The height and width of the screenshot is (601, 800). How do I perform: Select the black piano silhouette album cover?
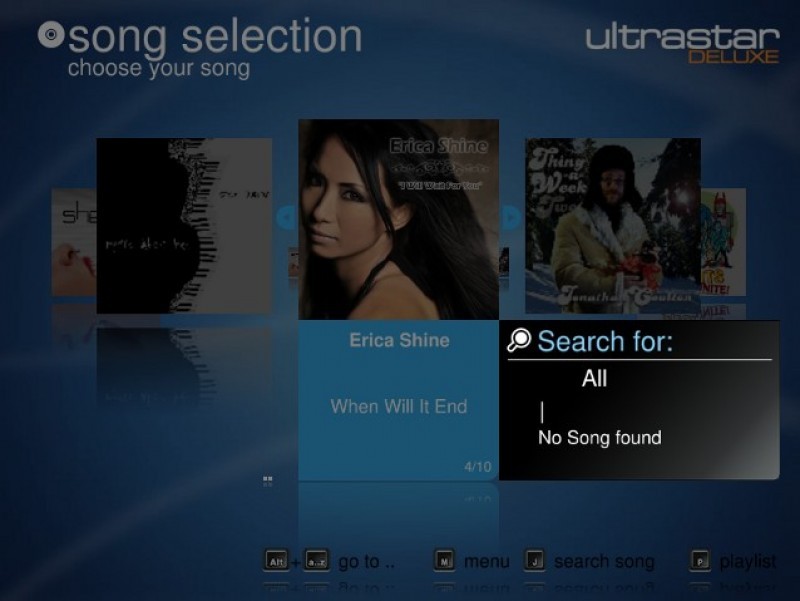[184, 226]
